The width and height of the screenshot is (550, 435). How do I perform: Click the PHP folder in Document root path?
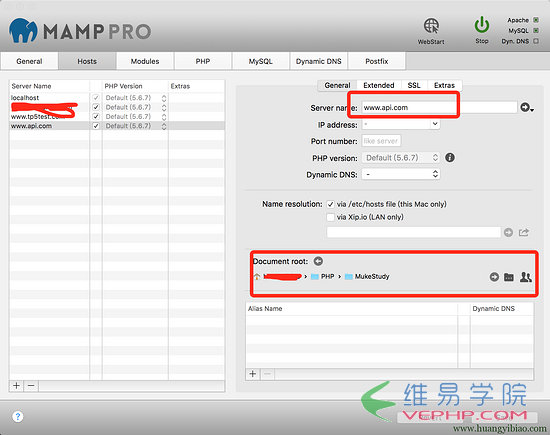[323, 276]
